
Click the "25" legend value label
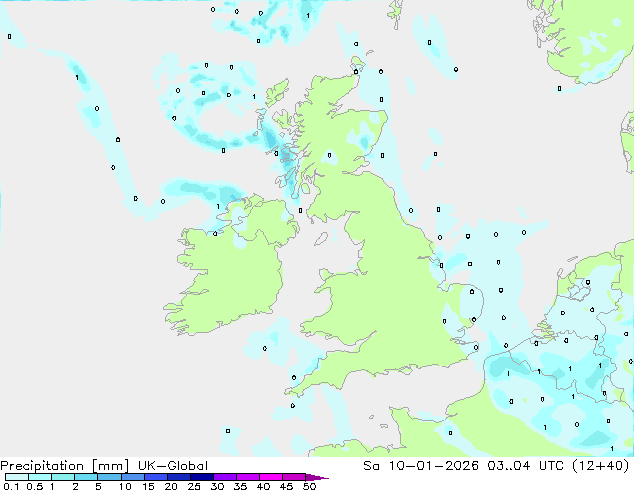point(194,486)
